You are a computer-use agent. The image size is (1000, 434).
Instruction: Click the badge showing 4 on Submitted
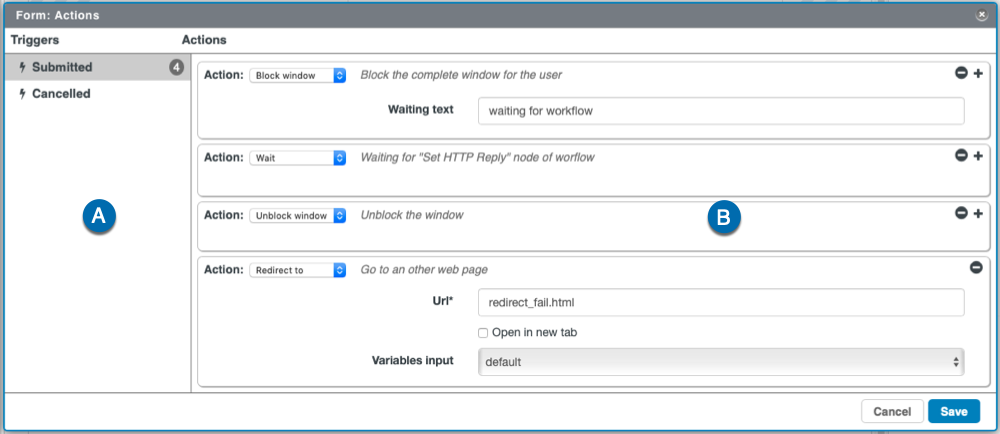pyautogui.click(x=177, y=67)
